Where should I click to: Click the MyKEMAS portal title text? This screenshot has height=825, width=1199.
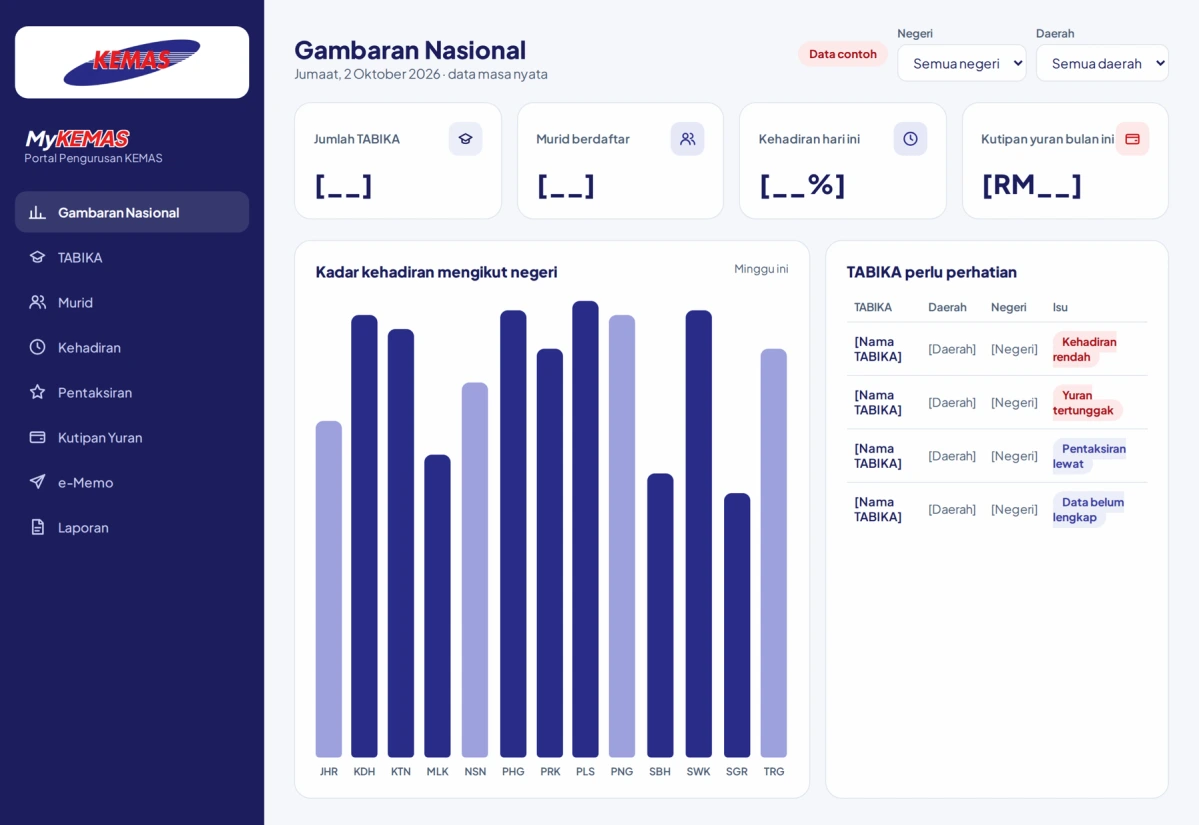click(77, 139)
